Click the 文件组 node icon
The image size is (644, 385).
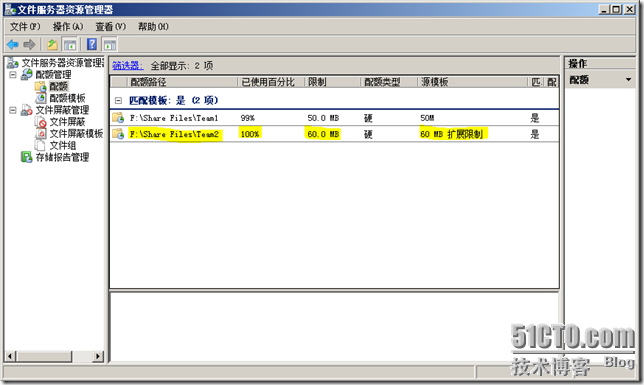(x=40, y=145)
